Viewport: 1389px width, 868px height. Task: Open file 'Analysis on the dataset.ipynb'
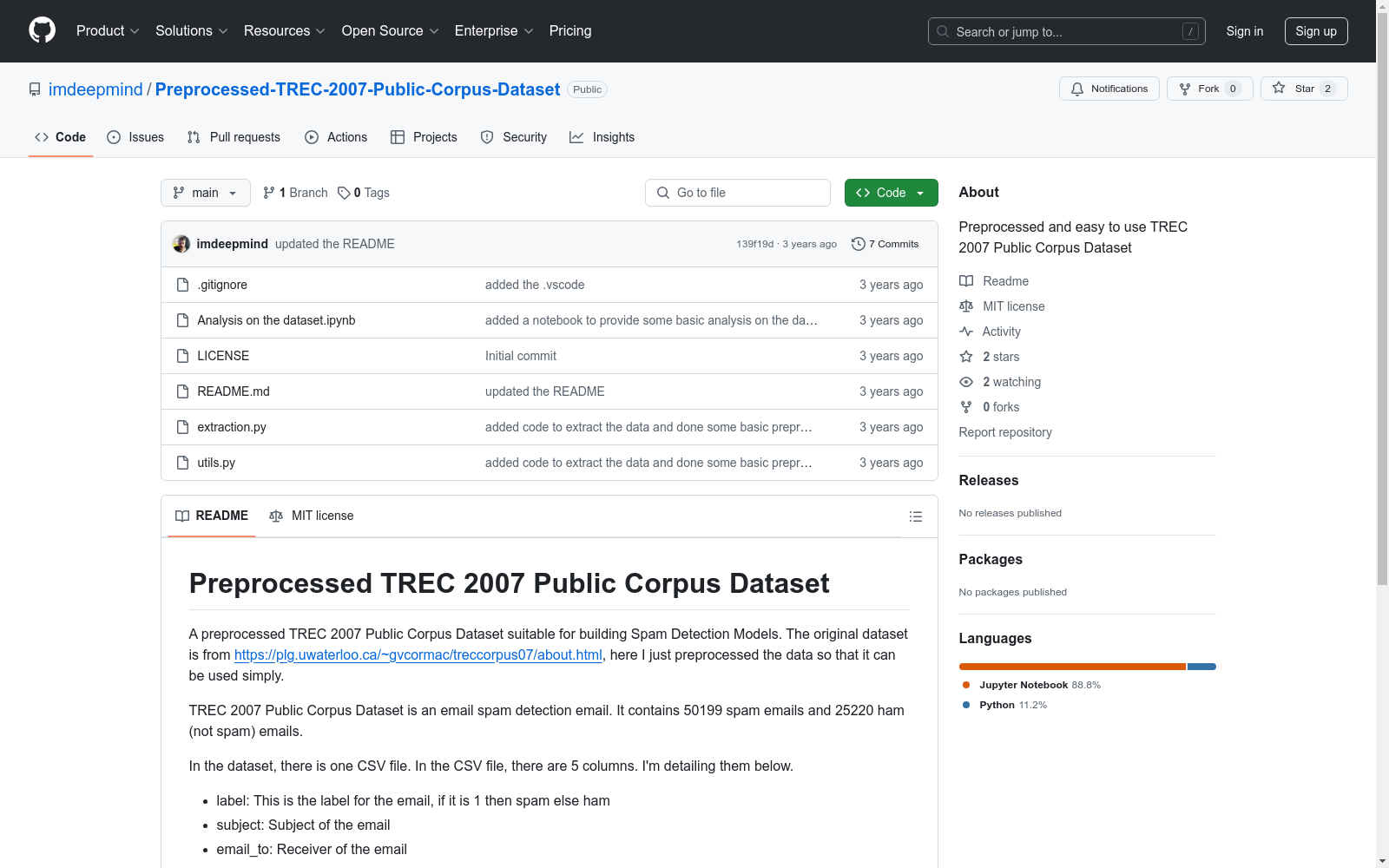coord(276,320)
